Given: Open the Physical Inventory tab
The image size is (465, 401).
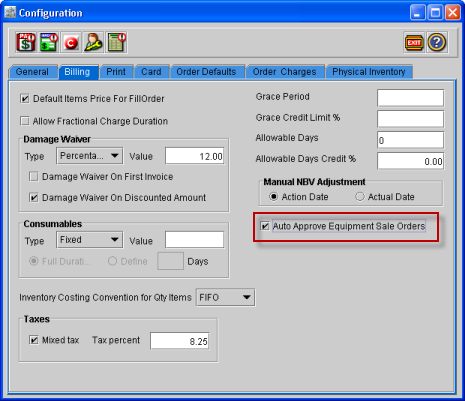Looking at the screenshot, I should (x=369, y=72).
